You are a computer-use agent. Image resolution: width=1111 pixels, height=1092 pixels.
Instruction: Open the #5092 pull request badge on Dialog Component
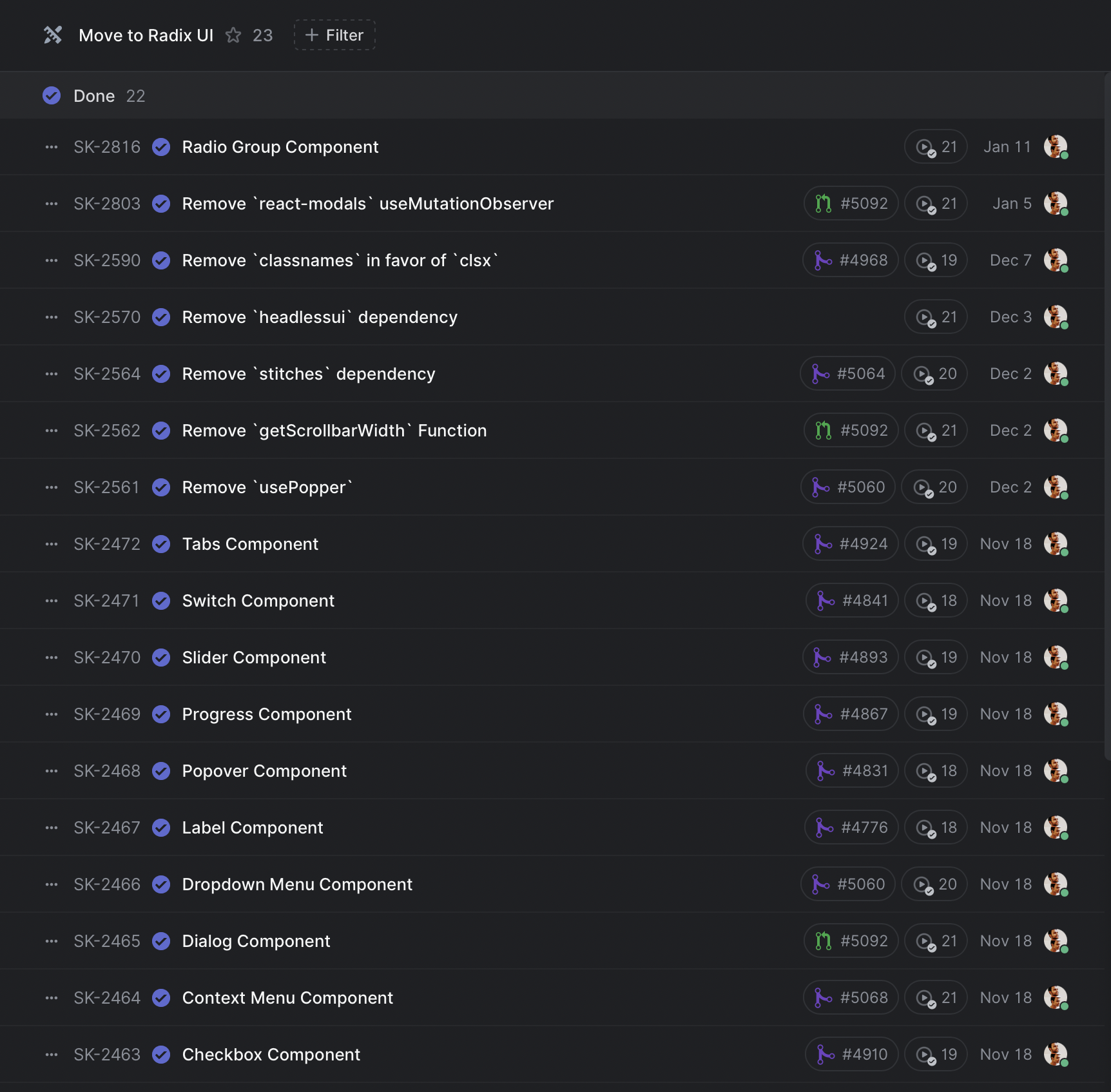tap(851, 941)
